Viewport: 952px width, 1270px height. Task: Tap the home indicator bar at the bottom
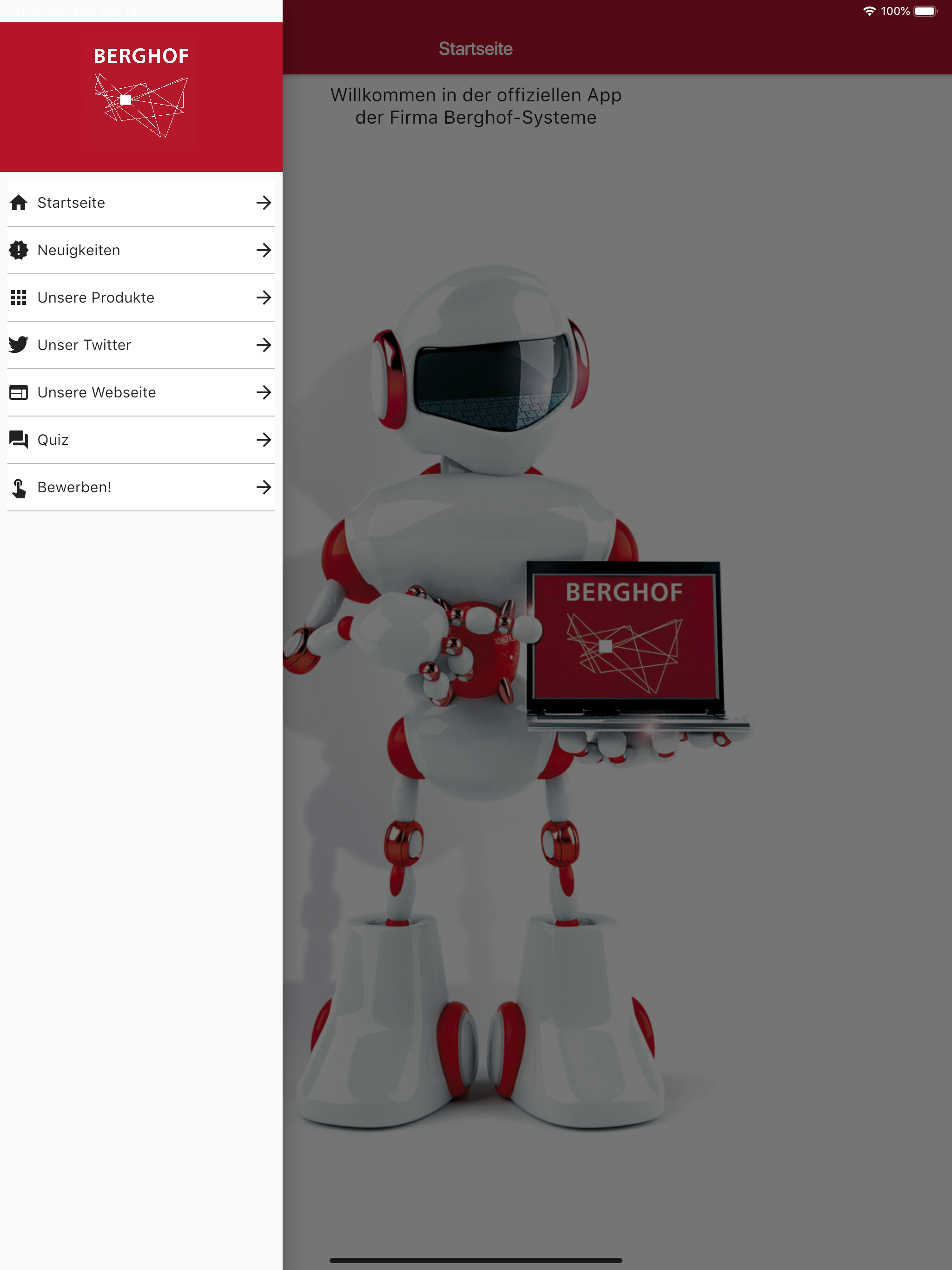tap(476, 1260)
